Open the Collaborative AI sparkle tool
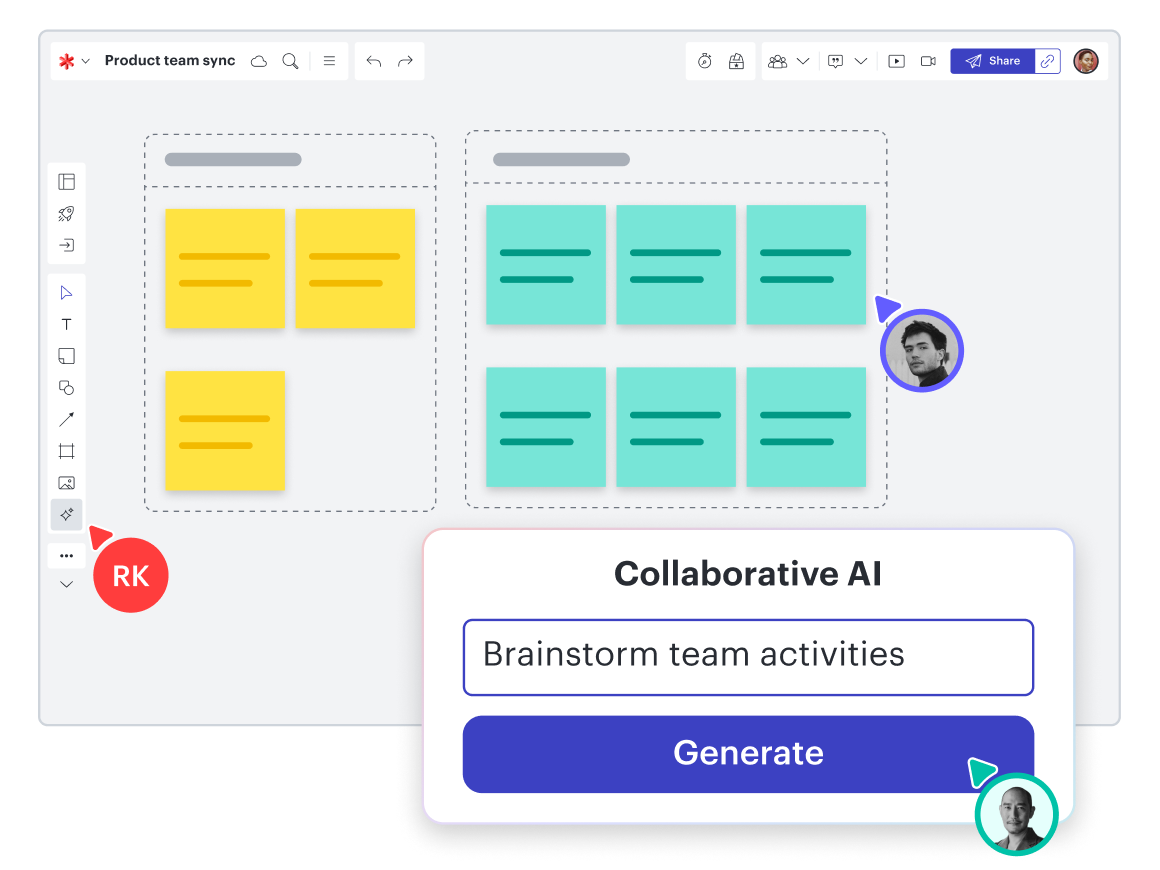1160x870 pixels. (66, 515)
